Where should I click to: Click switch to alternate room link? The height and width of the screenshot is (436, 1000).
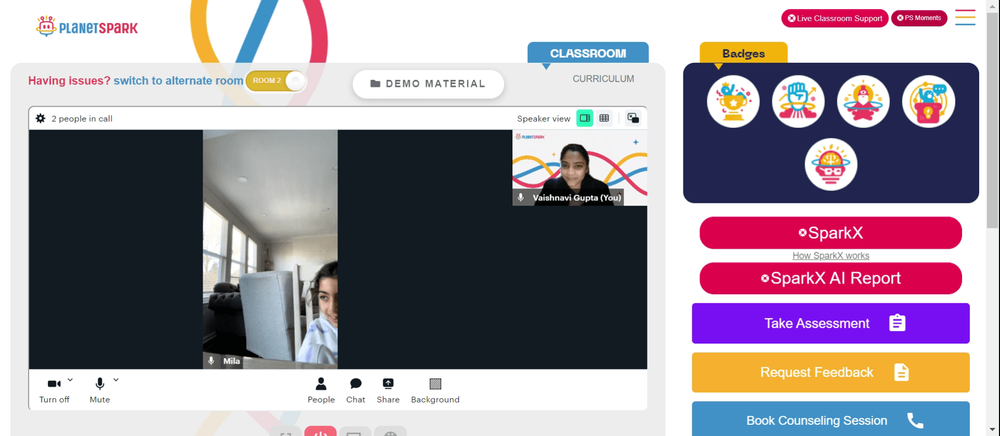click(x=178, y=81)
